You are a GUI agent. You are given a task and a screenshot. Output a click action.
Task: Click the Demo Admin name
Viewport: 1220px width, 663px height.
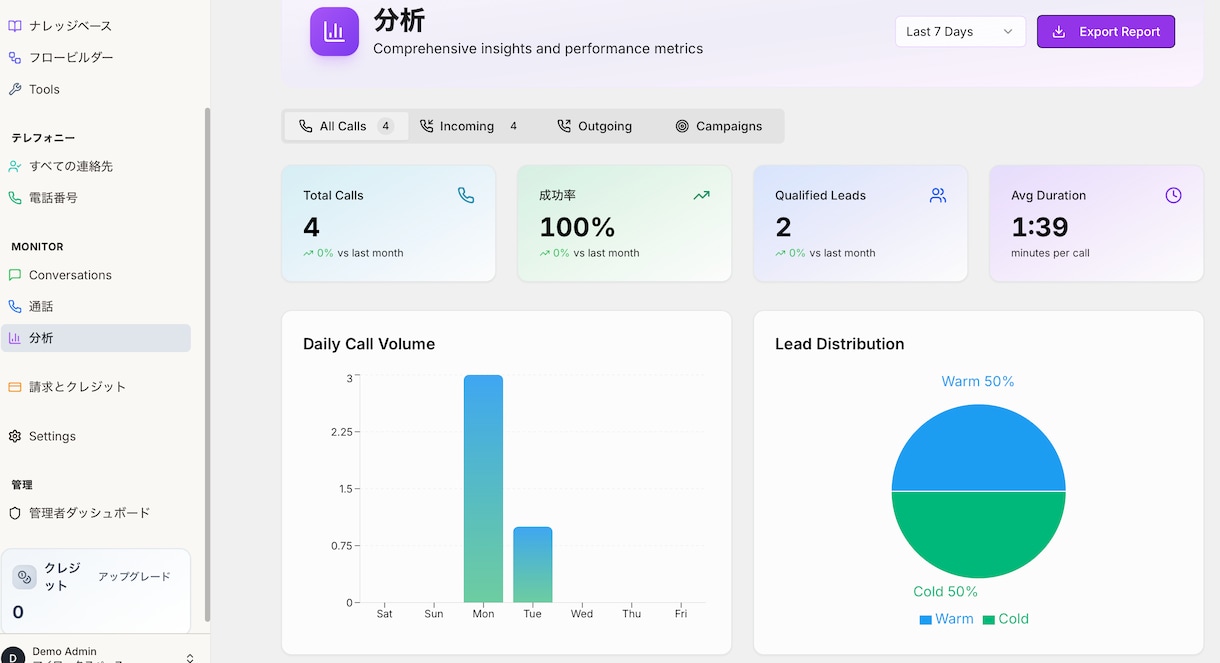click(65, 652)
